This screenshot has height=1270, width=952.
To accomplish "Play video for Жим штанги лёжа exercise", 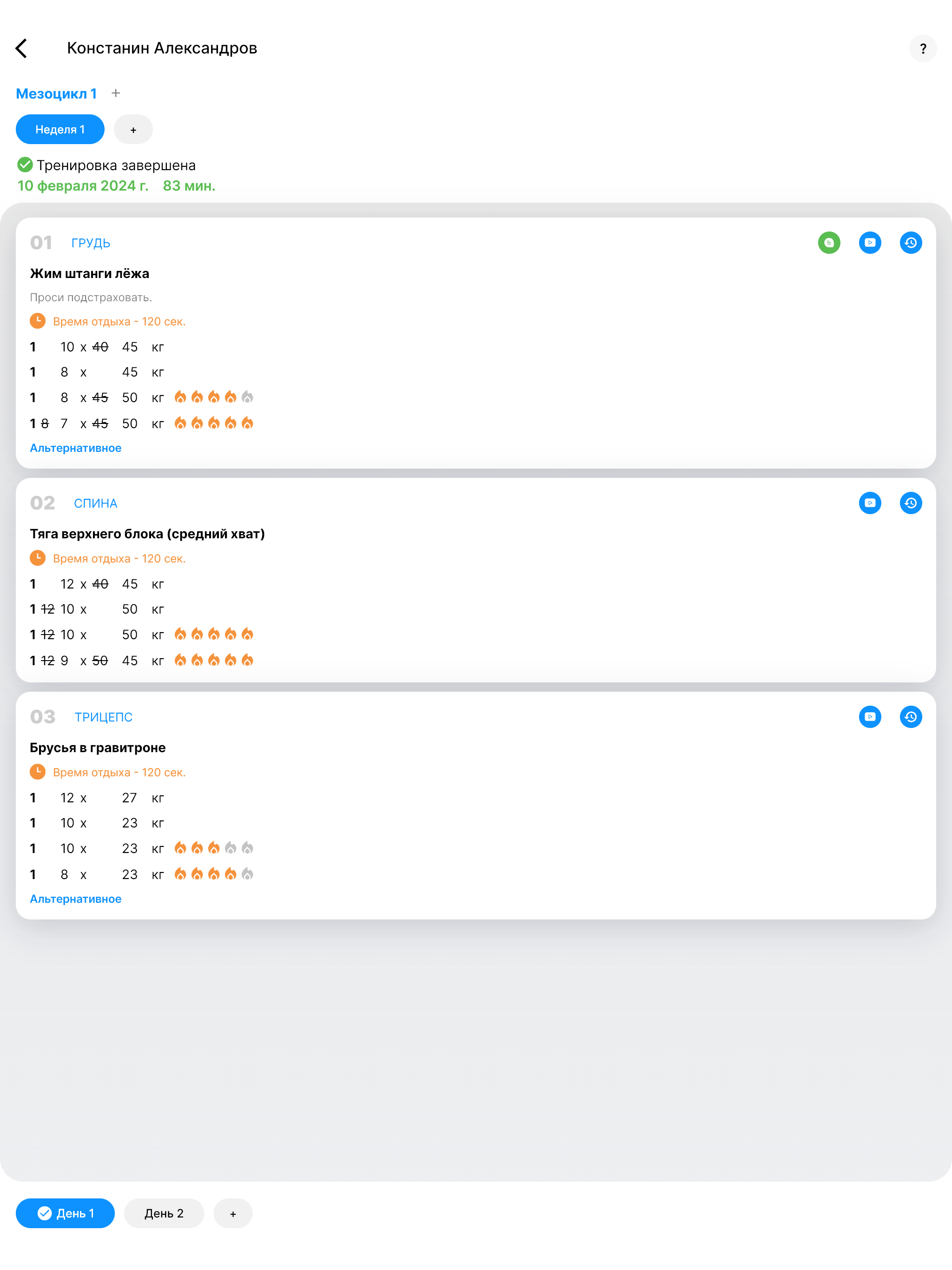I will pyautogui.click(x=870, y=242).
